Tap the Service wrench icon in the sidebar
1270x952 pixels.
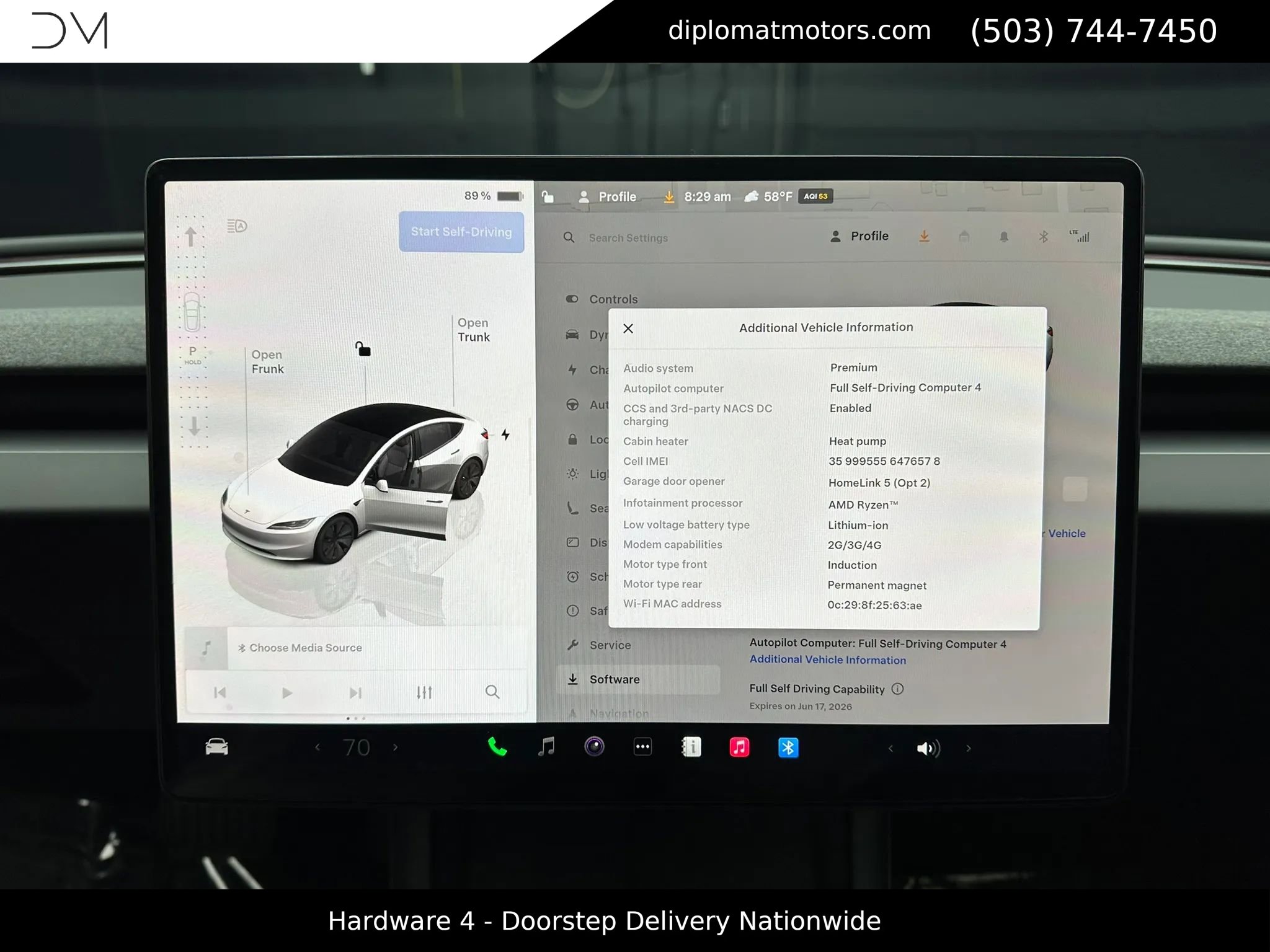pos(572,645)
